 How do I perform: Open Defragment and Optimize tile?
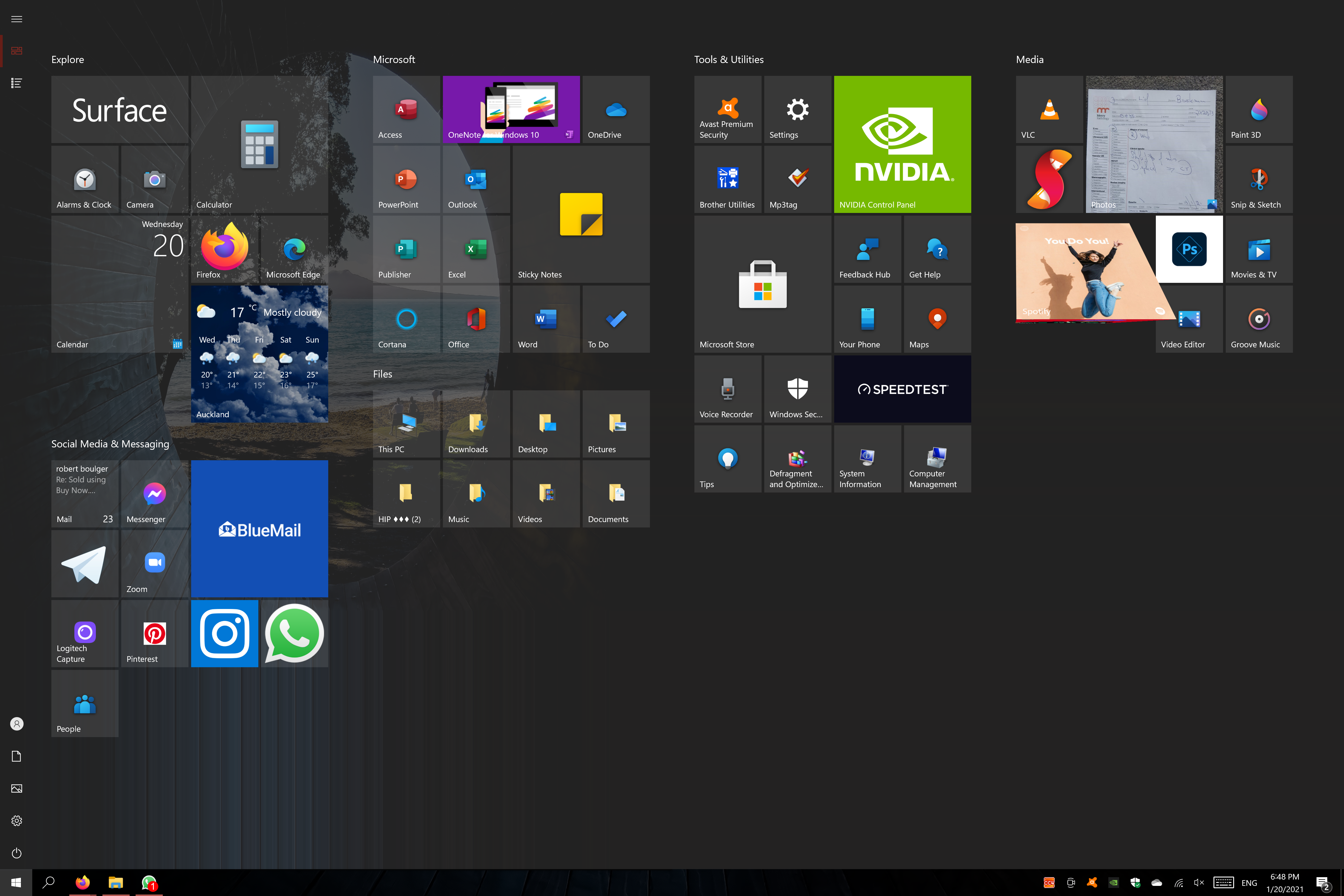(797, 458)
